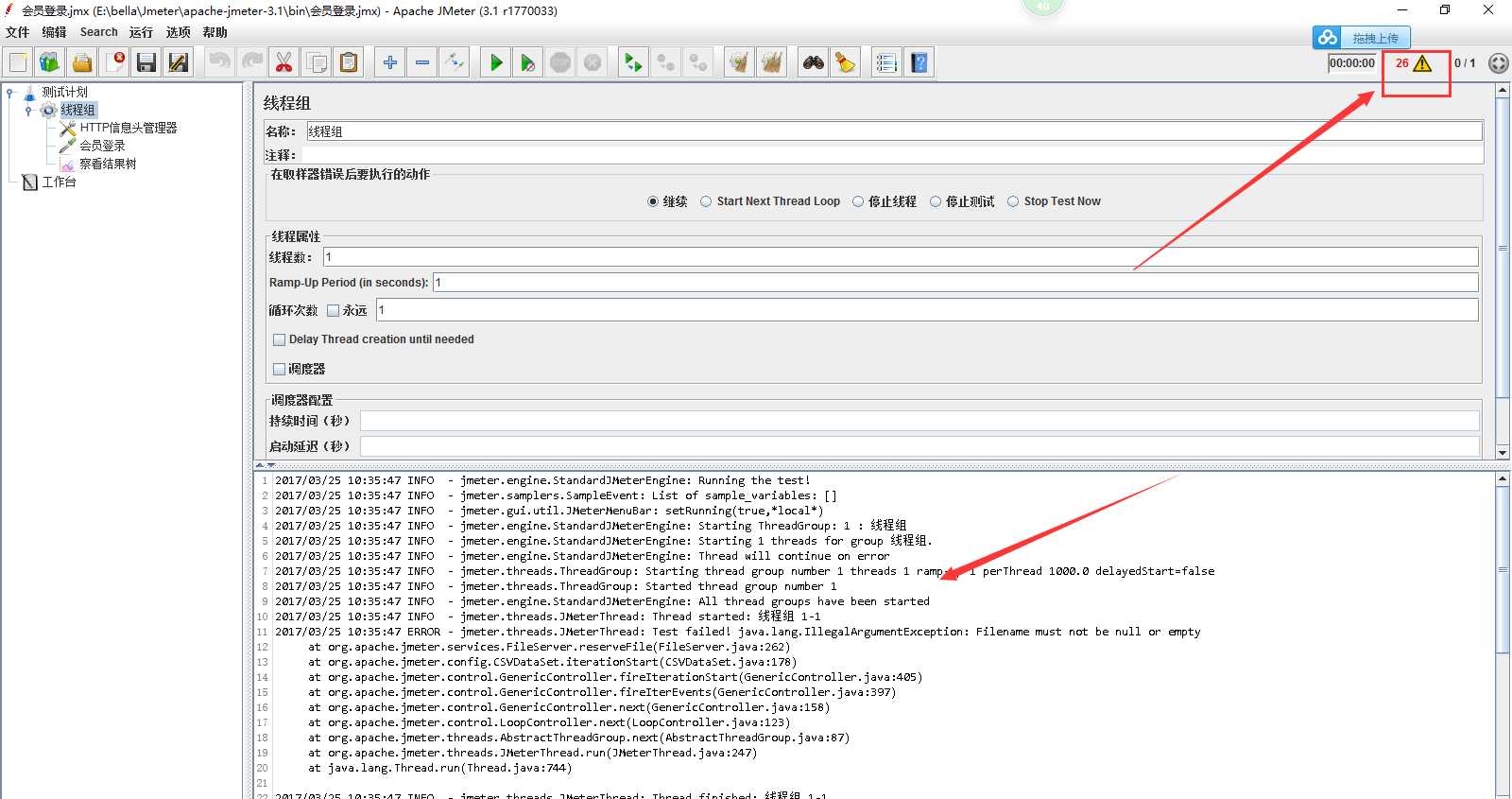1512x799 pixels.
Task: Select the 工作台 workbench node
Action: [x=59, y=182]
